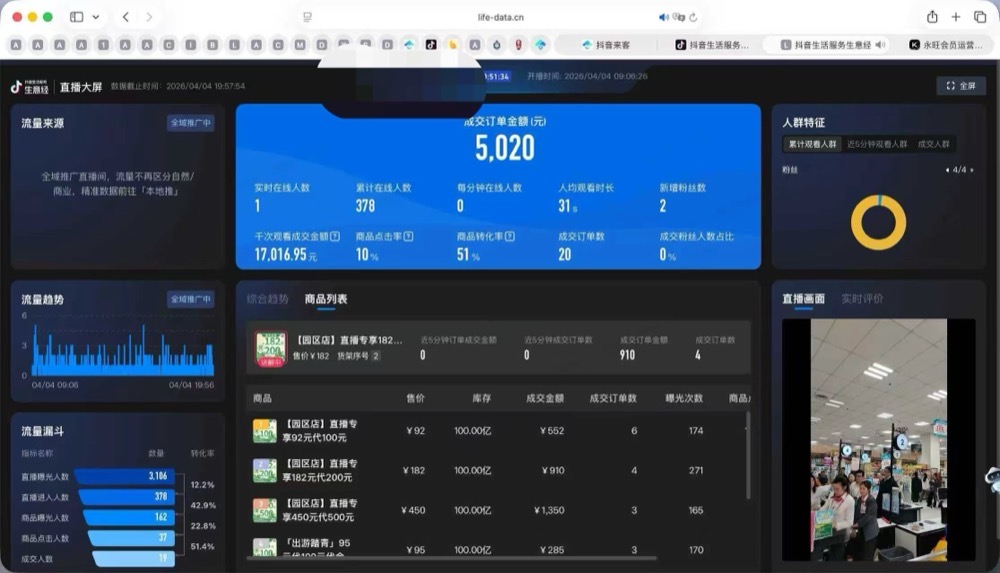Click help icon next to 千次观看成交金额
The image size is (1000, 573).
pyautogui.click(x=335, y=236)
